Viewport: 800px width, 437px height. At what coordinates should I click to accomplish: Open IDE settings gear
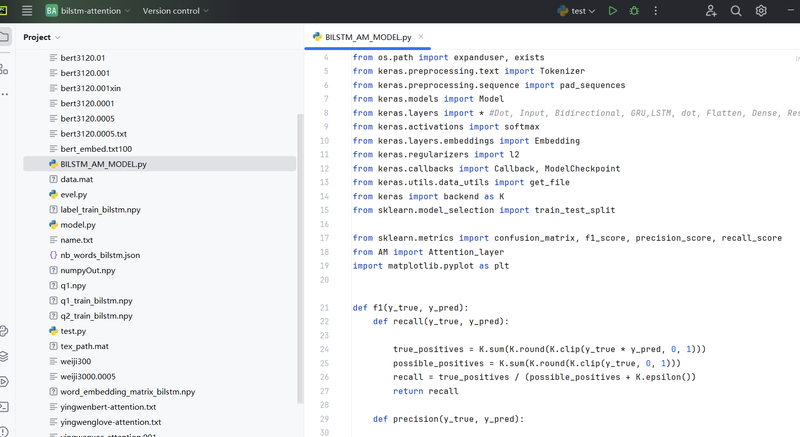pos(761,11)
